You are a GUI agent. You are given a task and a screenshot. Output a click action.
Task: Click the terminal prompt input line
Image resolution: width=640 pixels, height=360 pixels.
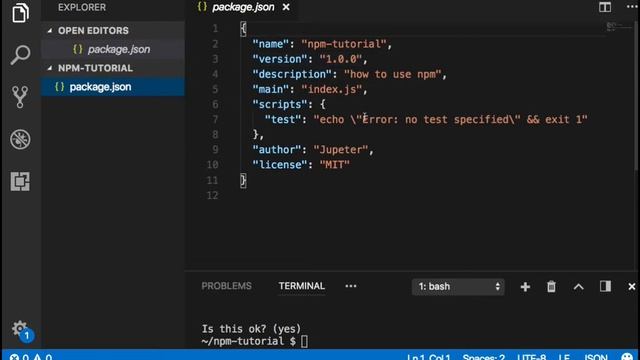tap(255, 341)
